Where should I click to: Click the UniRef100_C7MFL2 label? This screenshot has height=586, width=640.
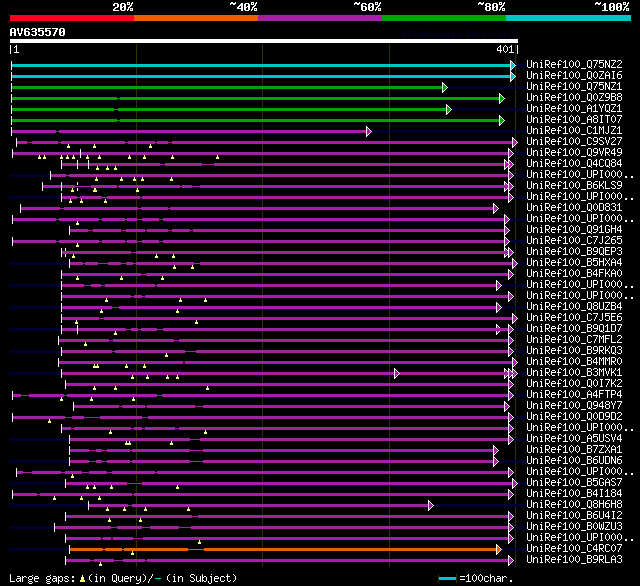pyautogui.click(x=574, y=340)
